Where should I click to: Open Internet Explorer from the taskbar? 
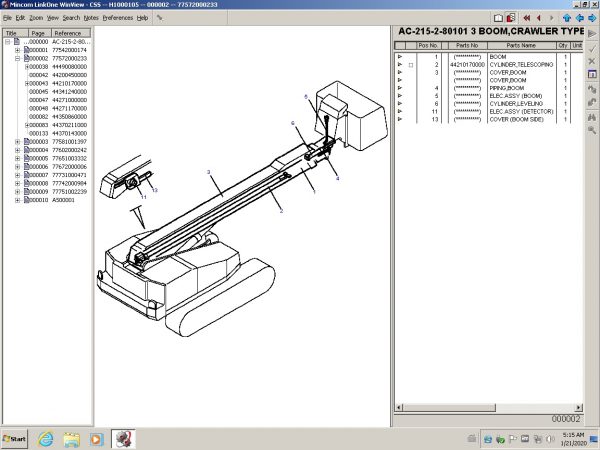click(x=45, y=439)
